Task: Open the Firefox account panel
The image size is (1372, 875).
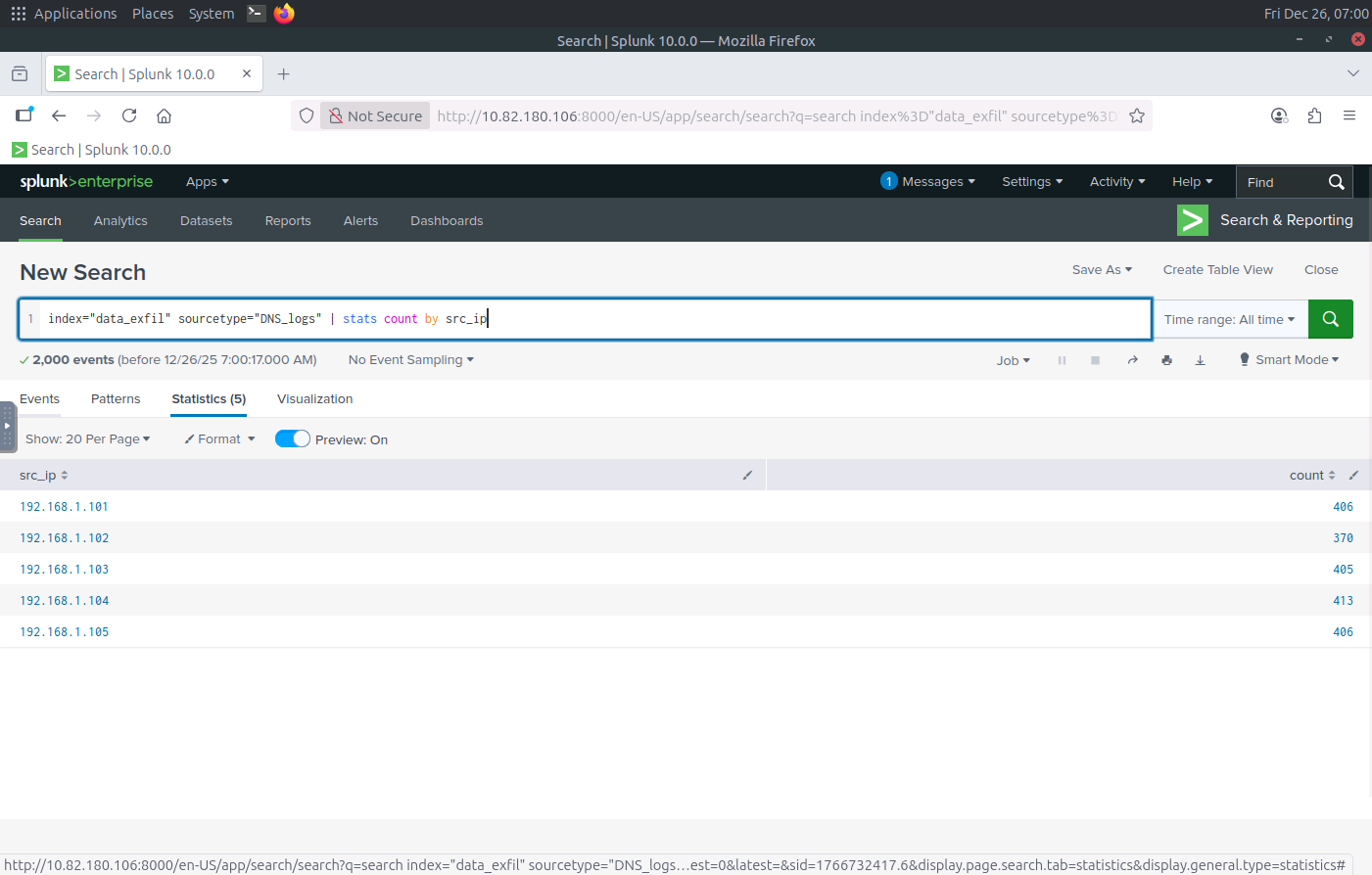Action: 1279,115
